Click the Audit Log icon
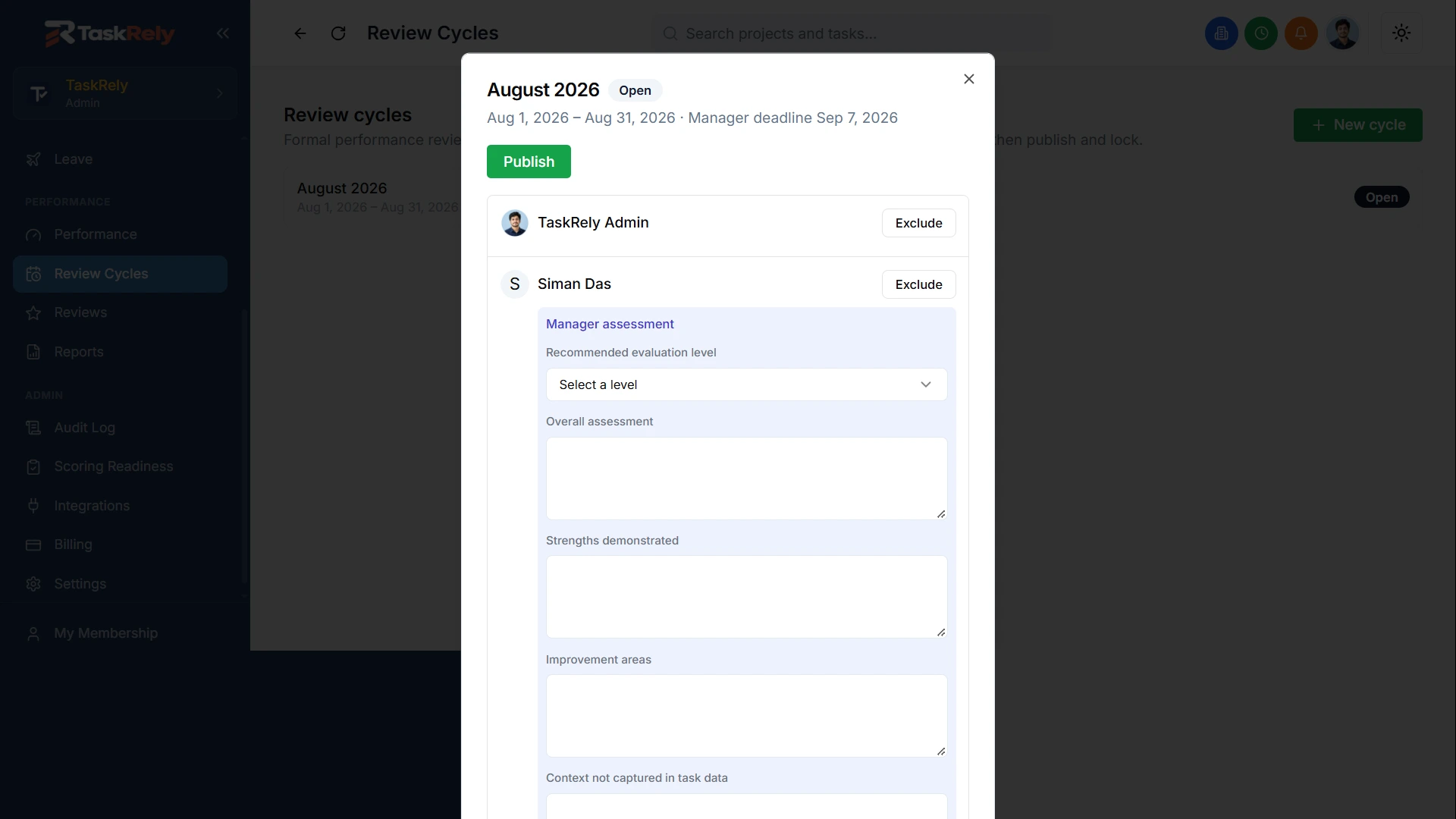1456x819 pixels. 33,428
